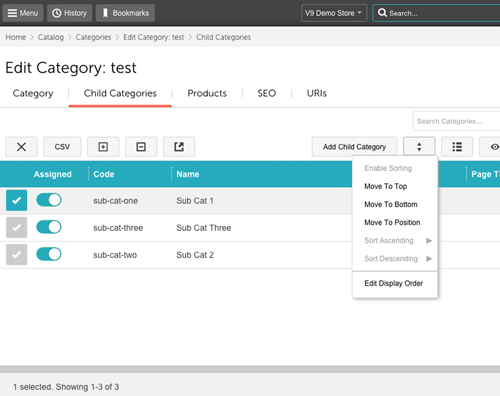Sort by the Name column header
Screen dimensions: 500x396
188,174
